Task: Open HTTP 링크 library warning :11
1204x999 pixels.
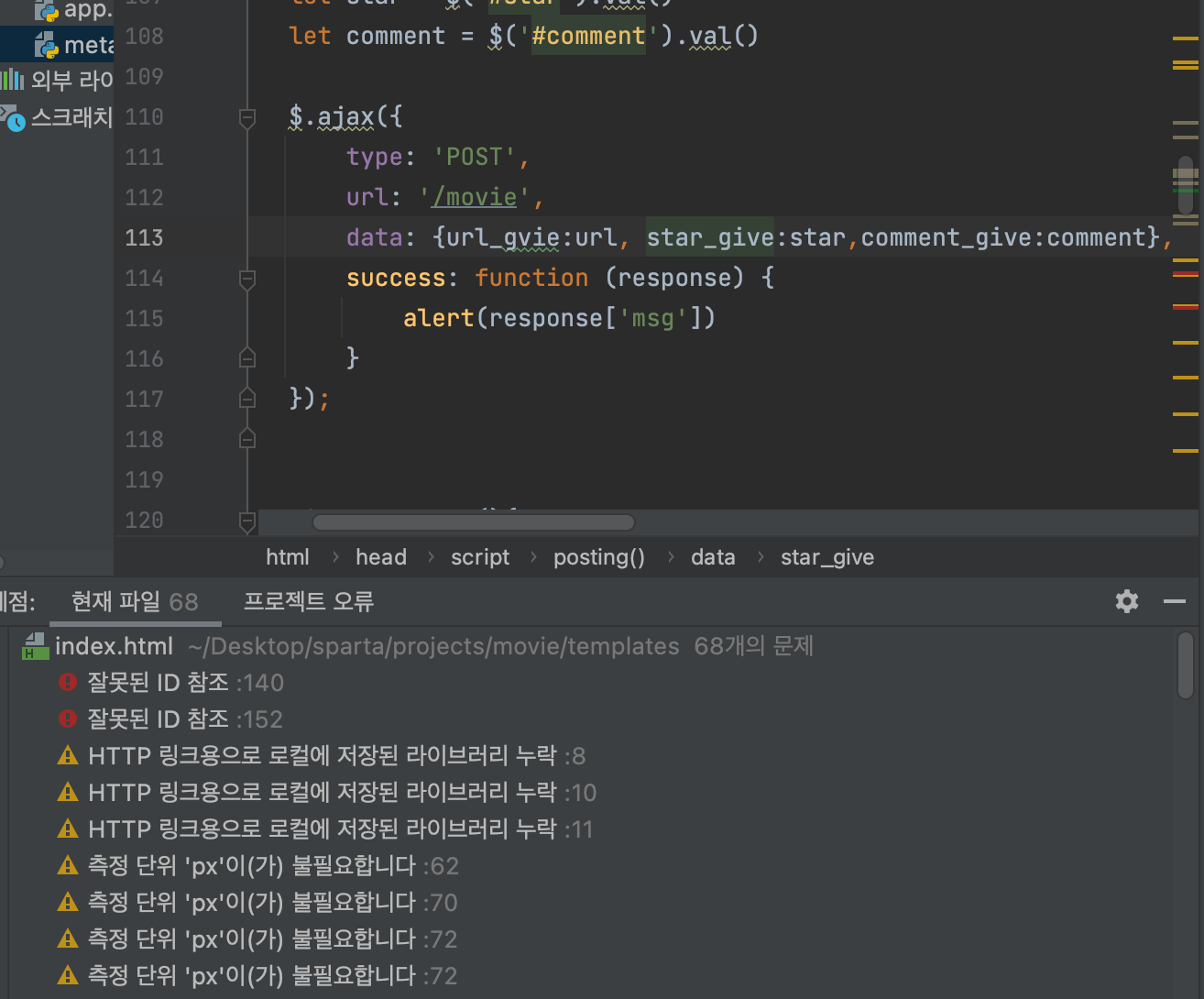Action: [591, 829]
